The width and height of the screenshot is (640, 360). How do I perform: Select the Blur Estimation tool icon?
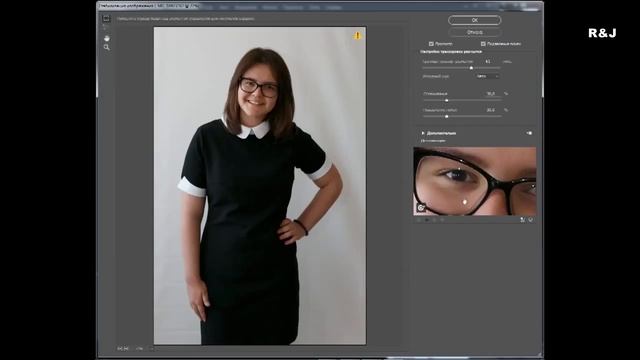click(x=106, y=19)
